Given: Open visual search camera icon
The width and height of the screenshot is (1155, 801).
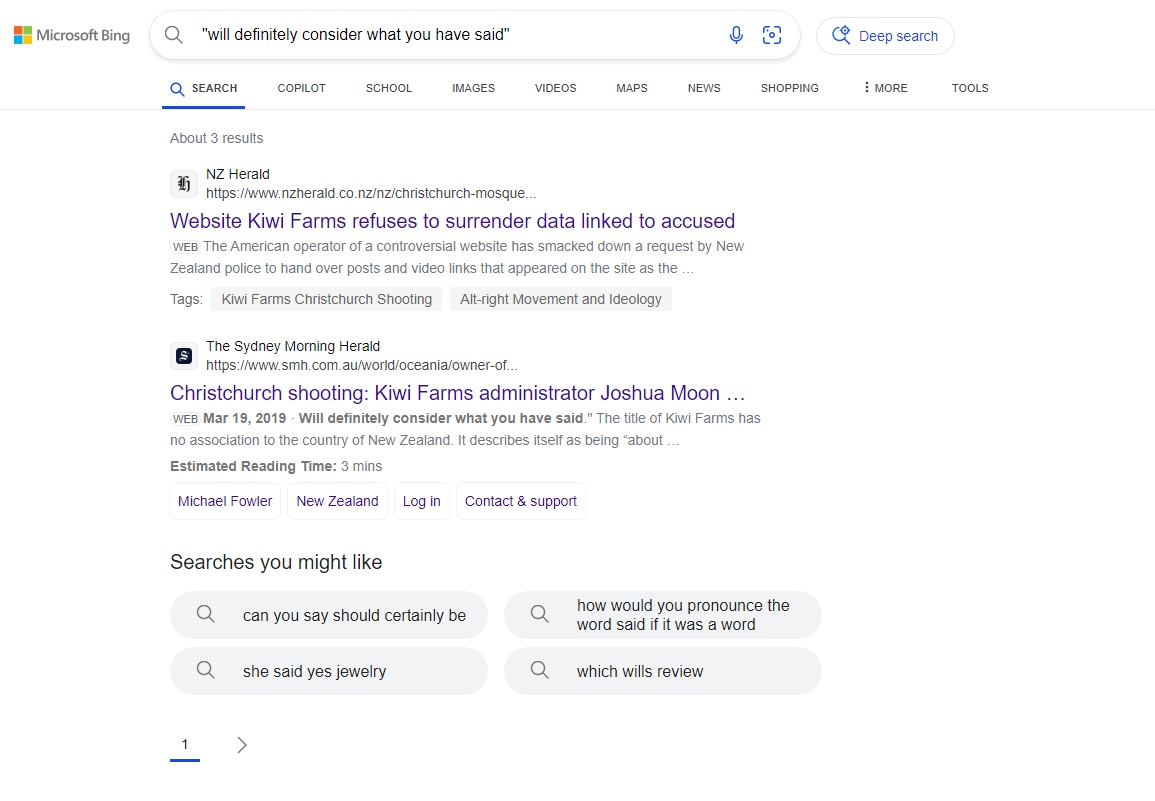Looking at the screenshot, I should coord(771,35).
